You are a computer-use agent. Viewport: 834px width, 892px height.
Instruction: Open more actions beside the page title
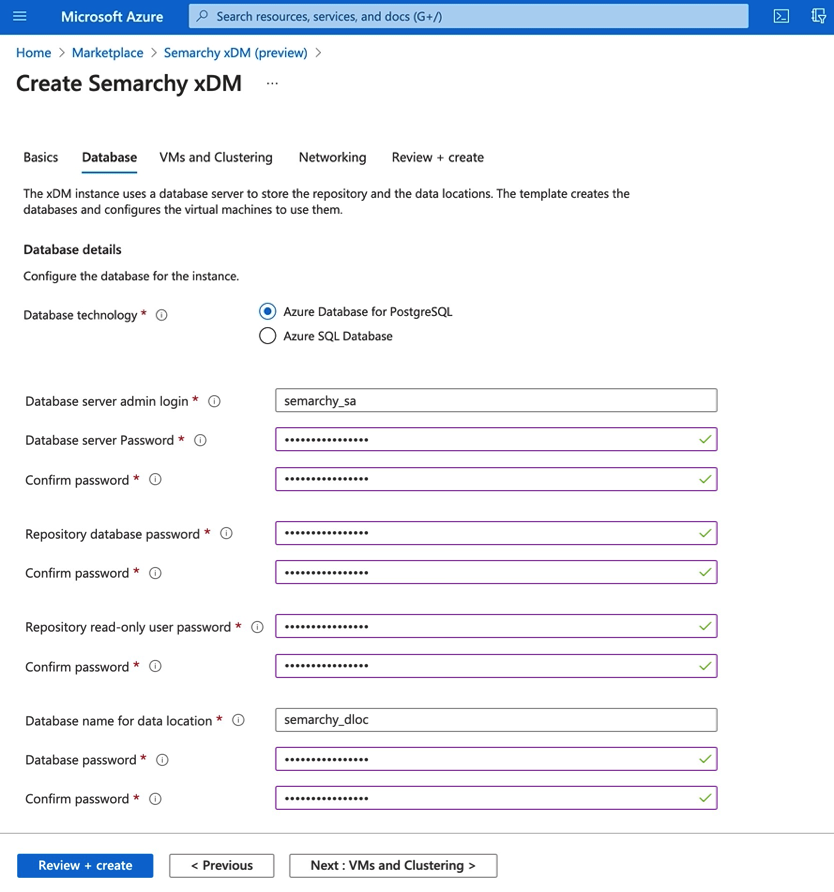point(270,85)
